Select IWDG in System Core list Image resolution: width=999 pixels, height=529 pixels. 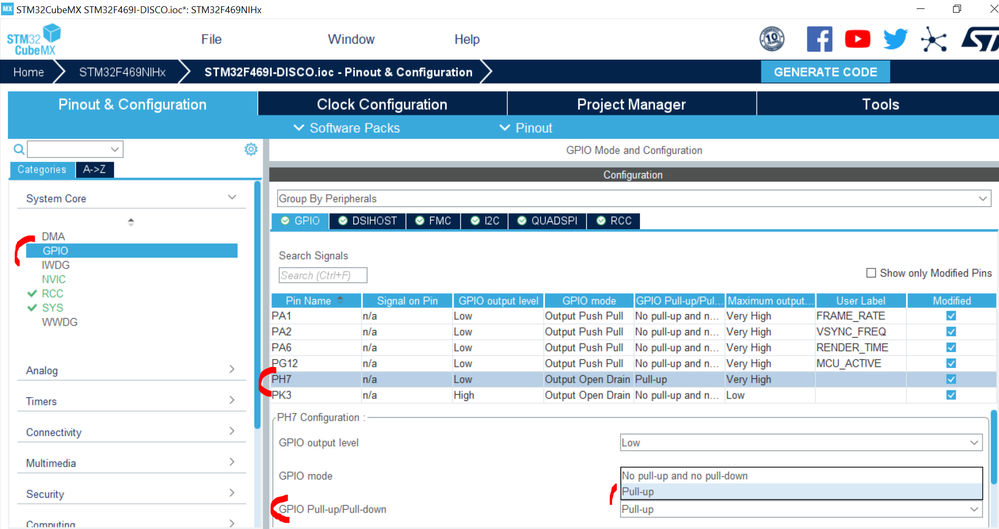click(56, 265)
